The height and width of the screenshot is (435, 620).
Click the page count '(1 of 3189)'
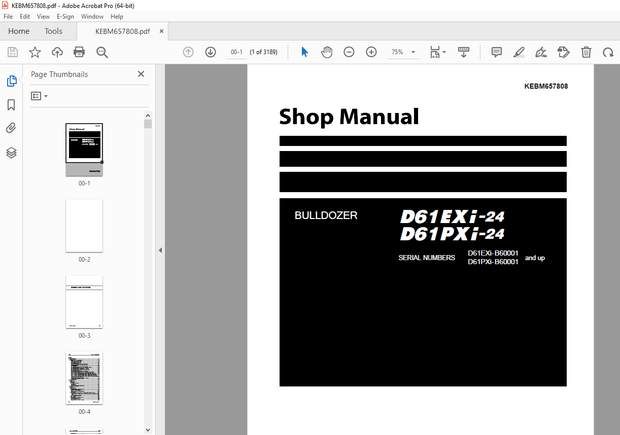264,52
